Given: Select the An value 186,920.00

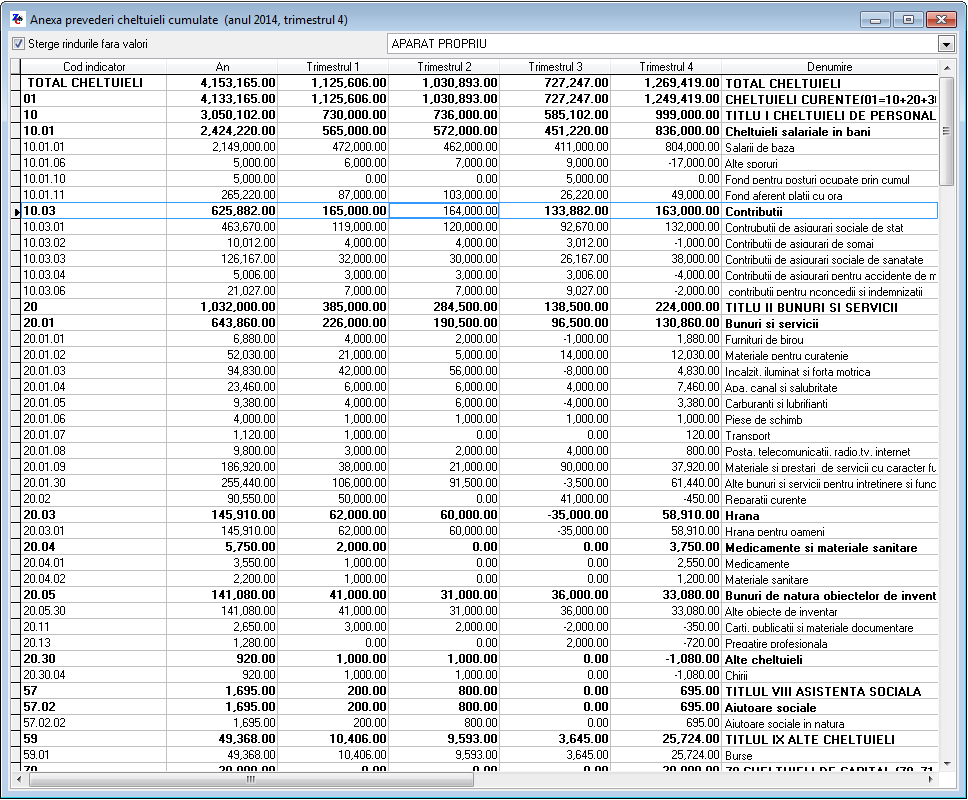Looking at the screenshot, I should pos(222,467).
